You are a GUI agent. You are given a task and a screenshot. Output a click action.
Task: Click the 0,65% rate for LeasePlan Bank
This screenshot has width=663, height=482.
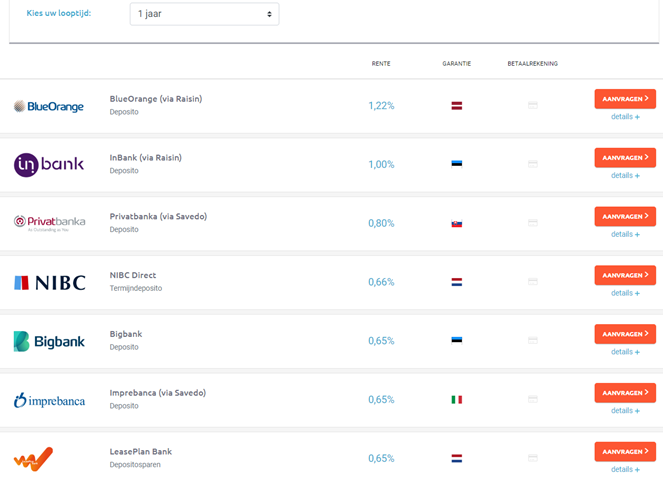pos(381,458)
